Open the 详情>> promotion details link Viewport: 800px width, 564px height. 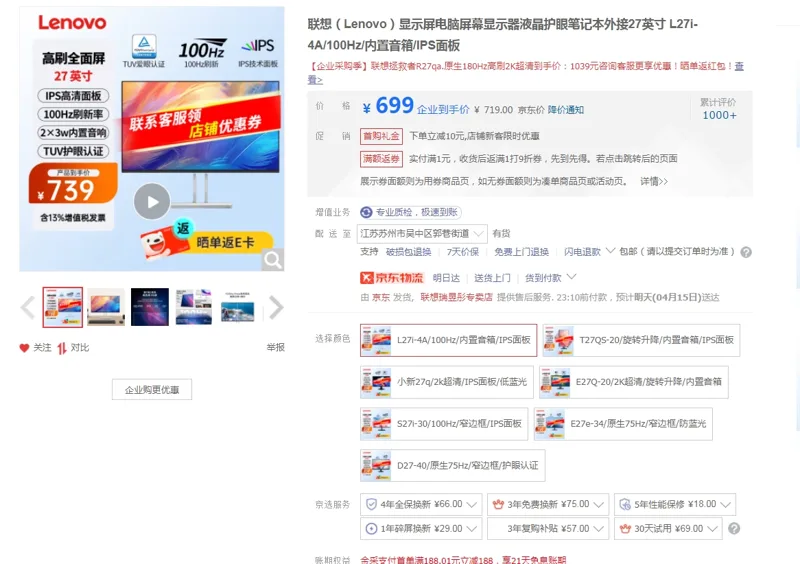pyautogui.click(x=654, y=181)
